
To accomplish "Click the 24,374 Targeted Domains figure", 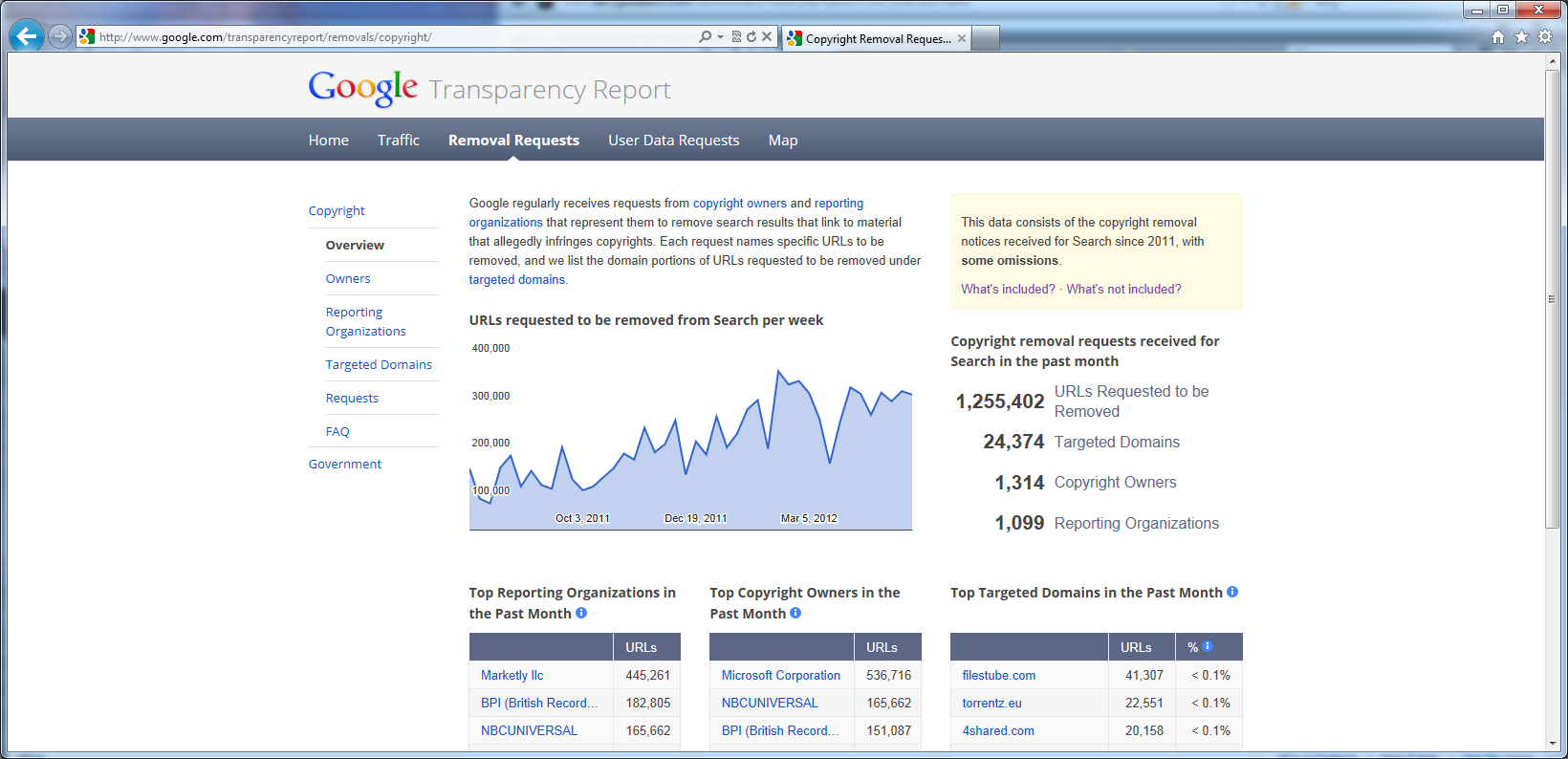I will click(x=1013, y=442).
